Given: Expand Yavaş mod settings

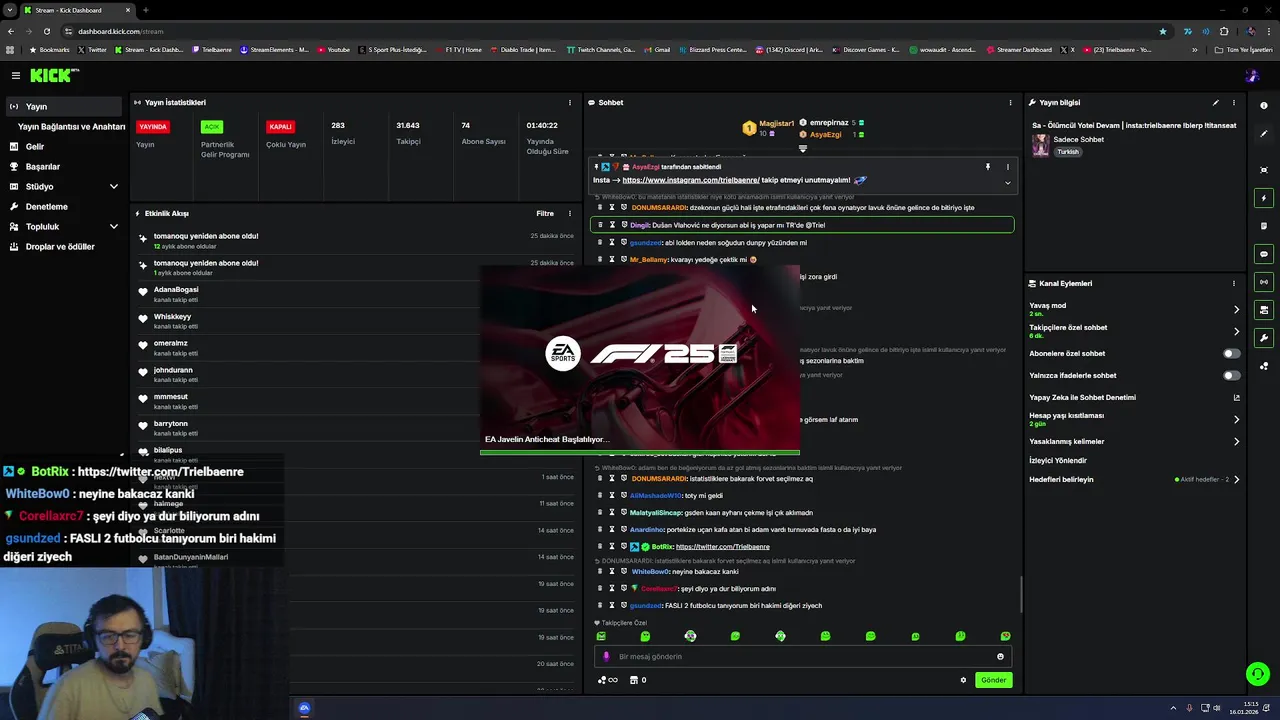Looking at the screenshot, I should pyautogui.click(x=1236, y=309).
